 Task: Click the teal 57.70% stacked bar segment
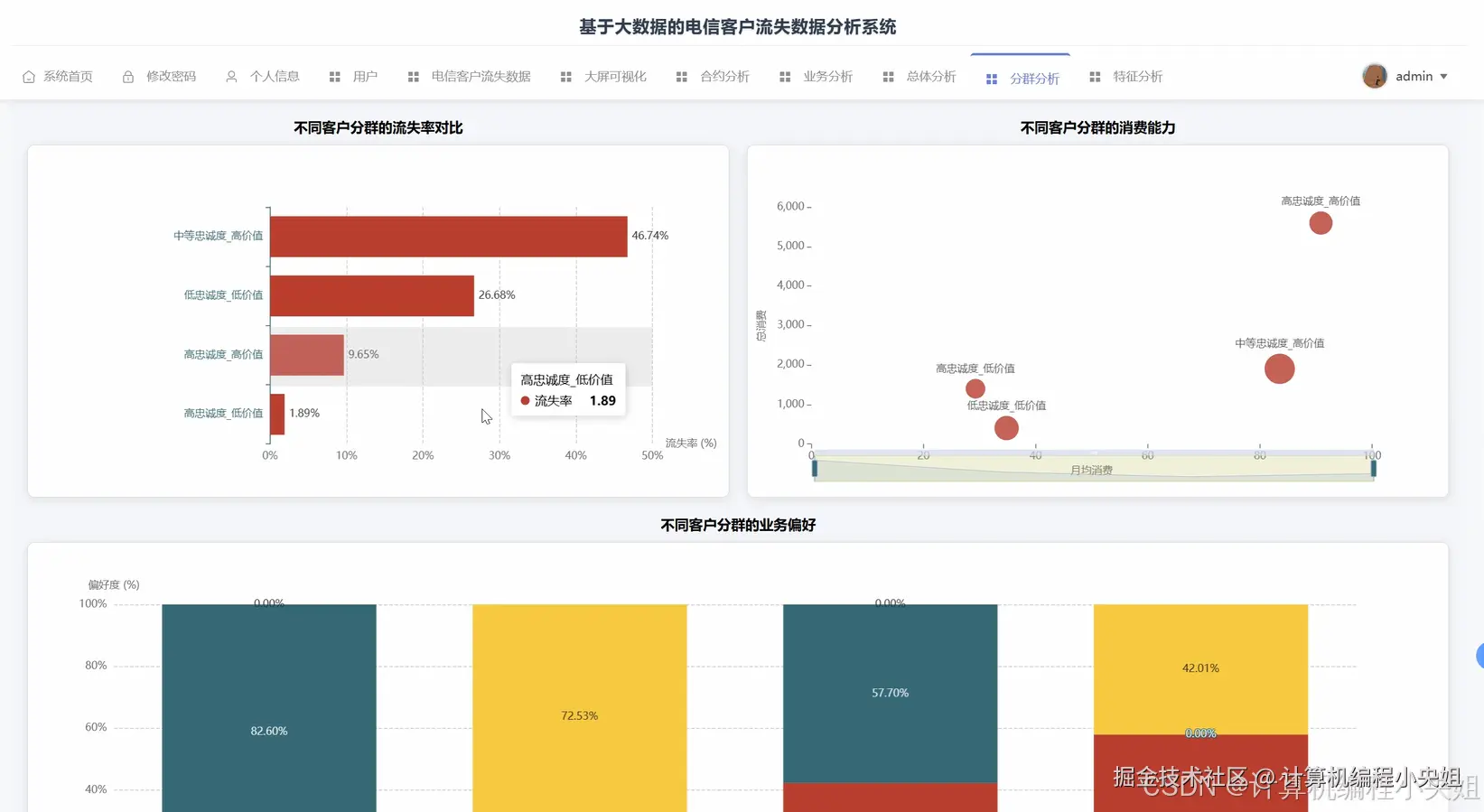[x=890, y=693]
